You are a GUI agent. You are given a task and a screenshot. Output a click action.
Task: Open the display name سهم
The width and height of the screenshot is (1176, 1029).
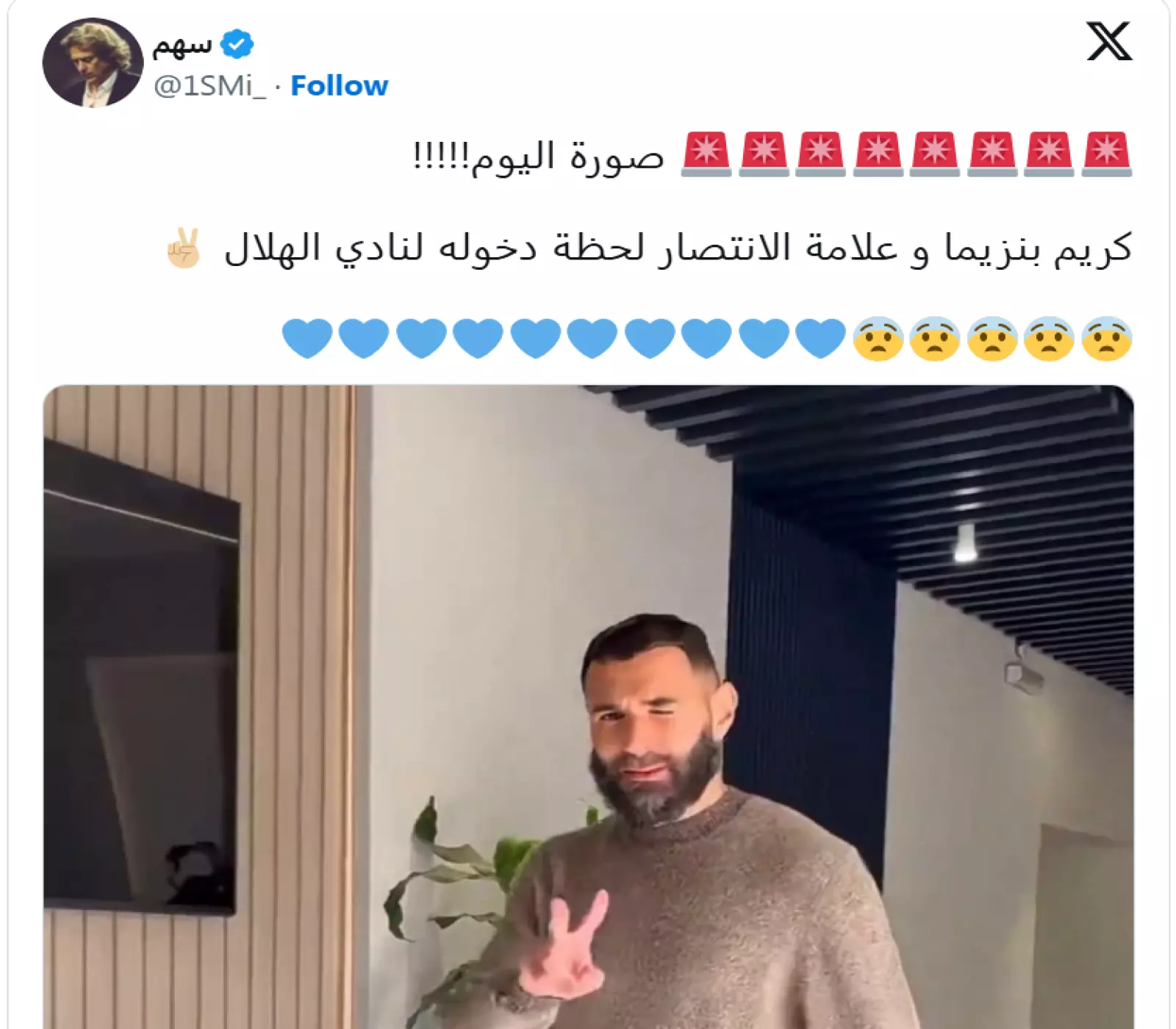point(182,45)
